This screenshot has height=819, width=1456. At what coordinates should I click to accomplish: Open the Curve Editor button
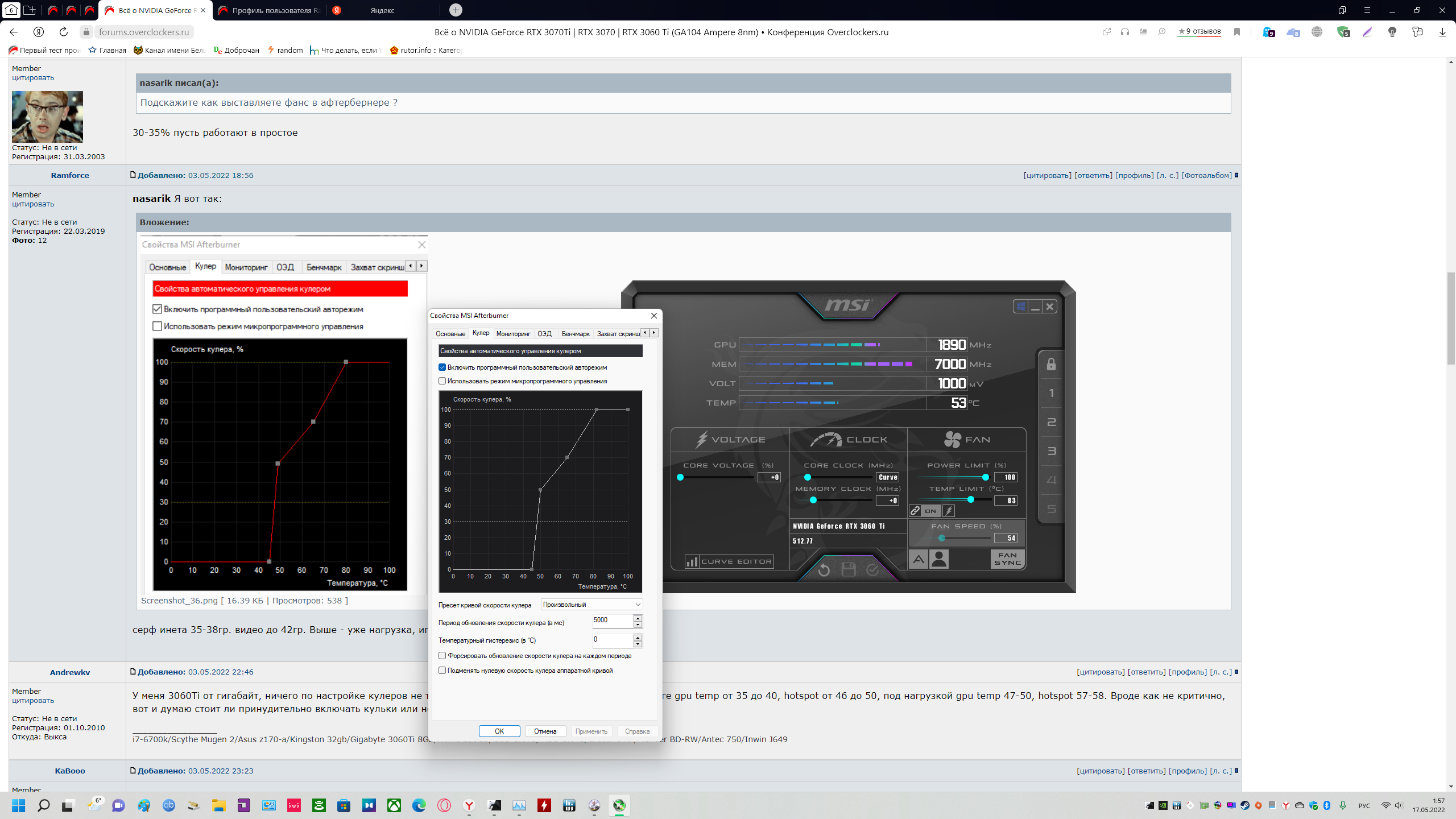(x=730, y=562)
